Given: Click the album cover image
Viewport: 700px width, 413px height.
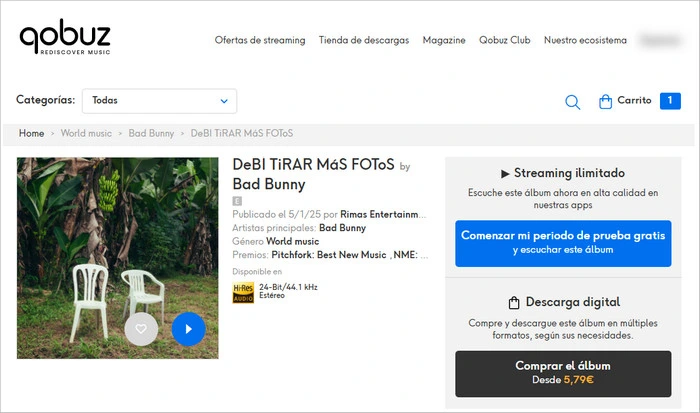Looking at the screenshot, I should click(117, 258).
